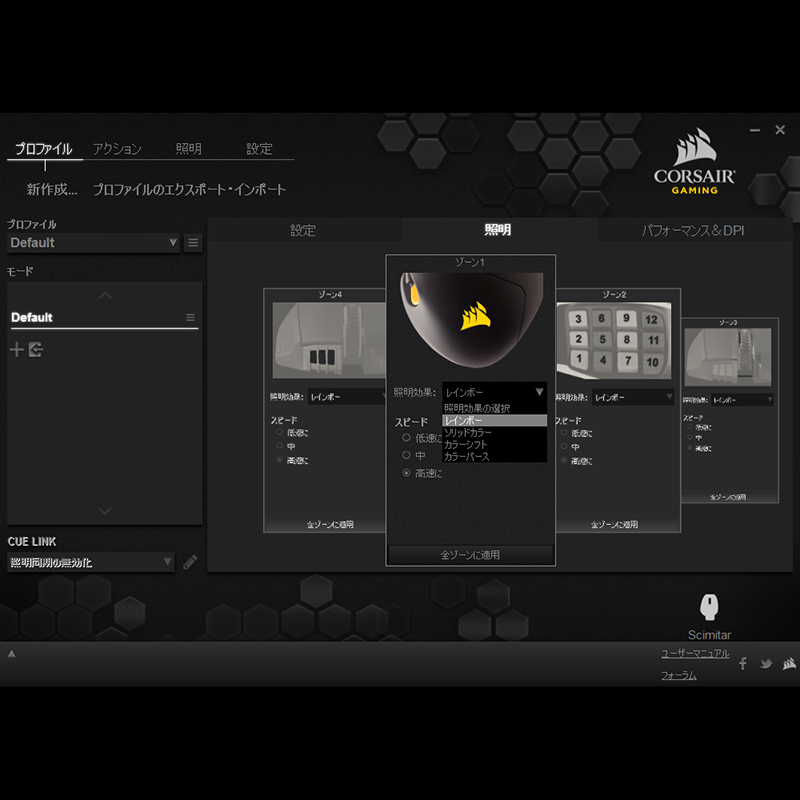Open the Corsair Twitter page icon
Image resolution: width=800 pixels, height=800 pixels.
[766, 663]
